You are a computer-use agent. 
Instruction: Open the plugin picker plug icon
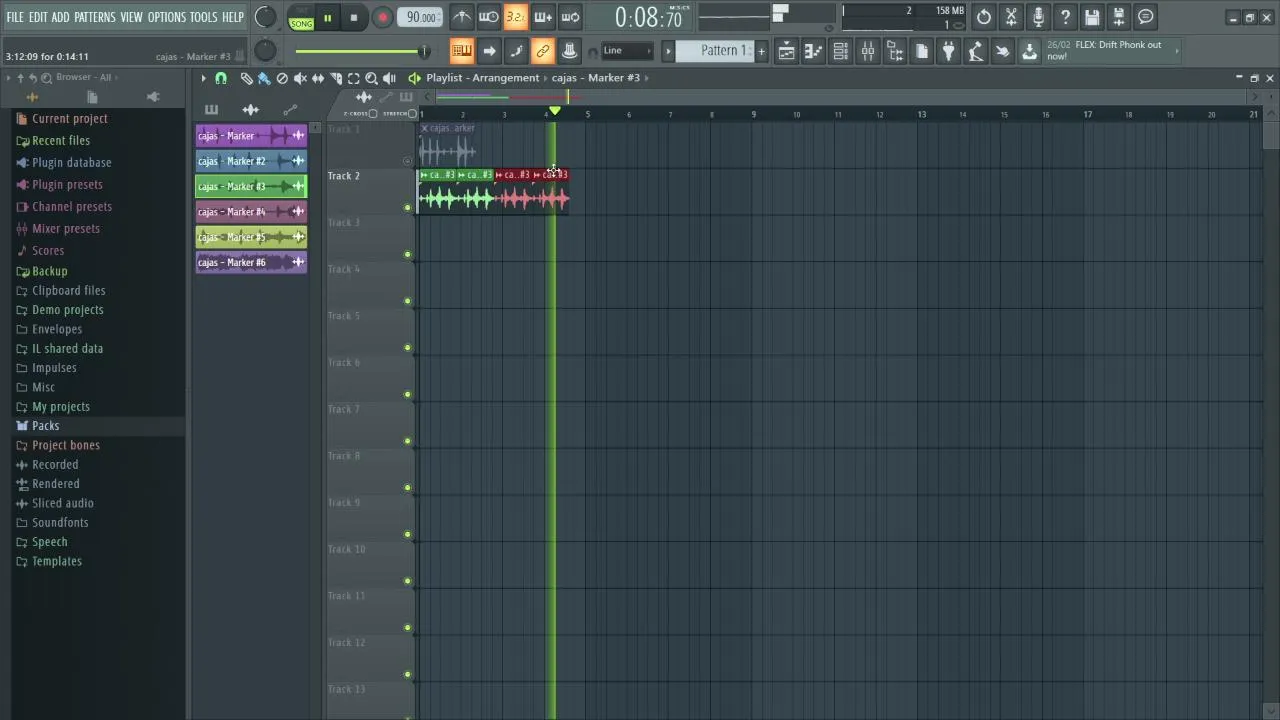(x=949, y=51)
